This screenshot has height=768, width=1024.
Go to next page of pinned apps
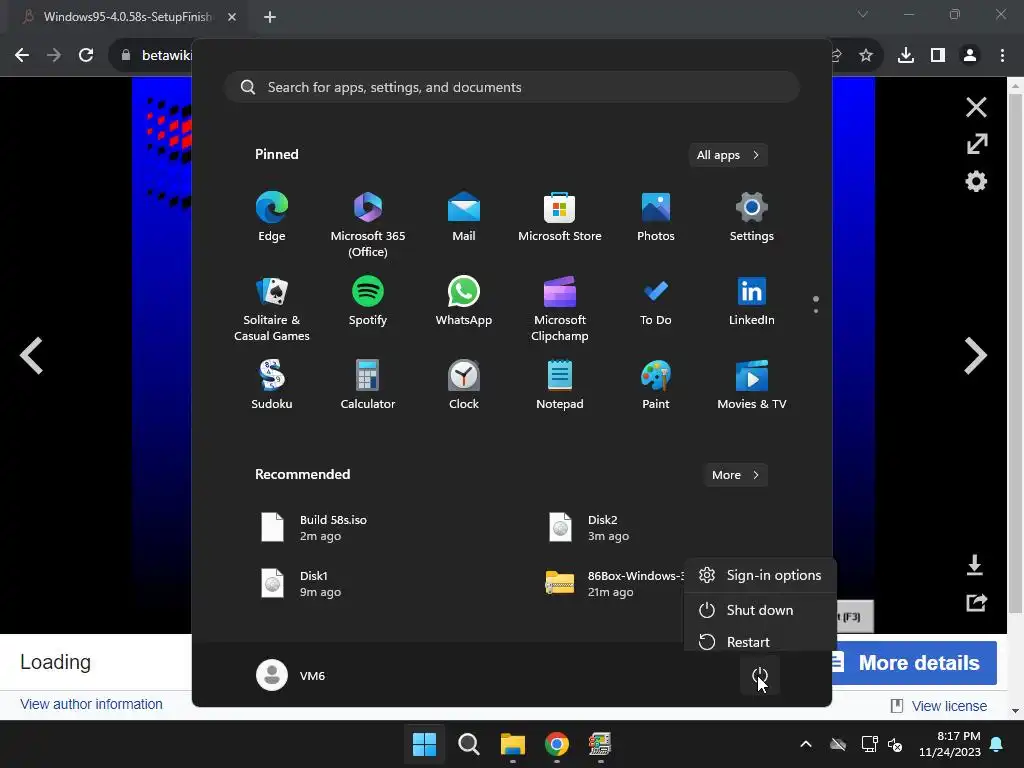[816, 311]
